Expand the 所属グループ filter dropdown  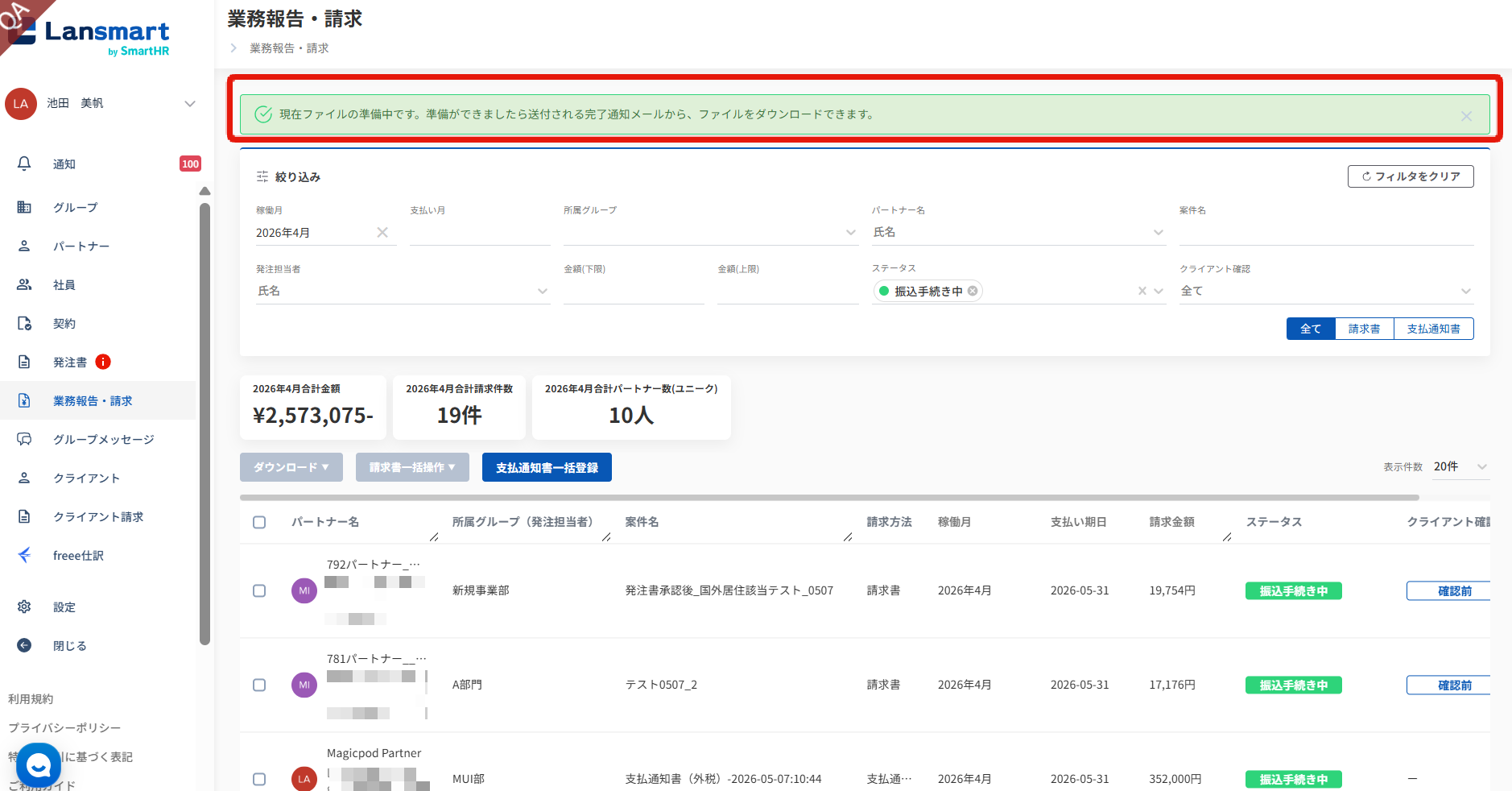711,232
